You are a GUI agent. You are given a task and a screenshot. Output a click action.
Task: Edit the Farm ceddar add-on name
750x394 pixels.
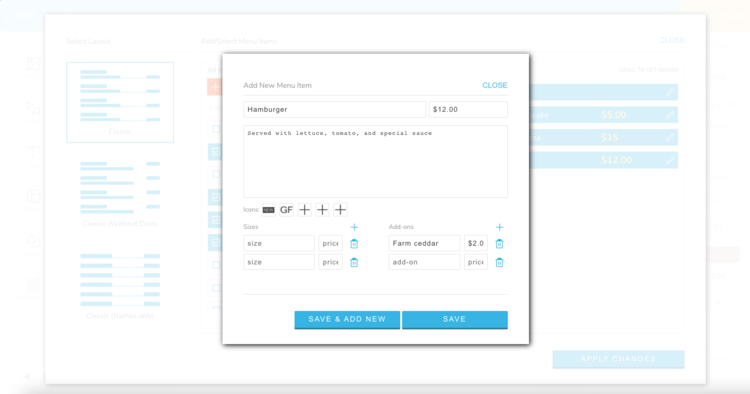(x=424, y=243)
